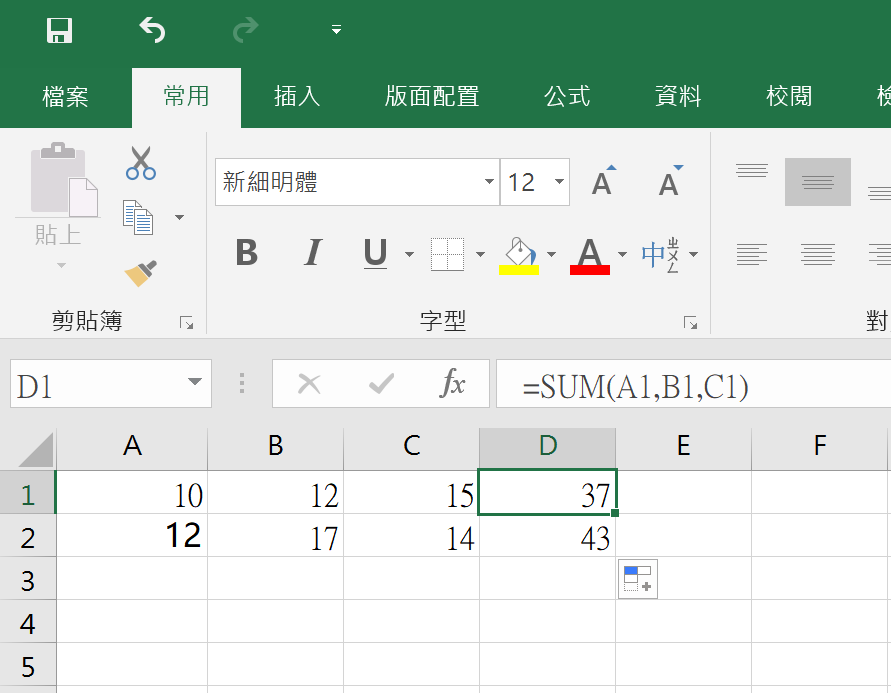Open the 字型 dialog launcher
Image resolution: width=891 pixels, height=693 pixels.
(x=690, y=322)
